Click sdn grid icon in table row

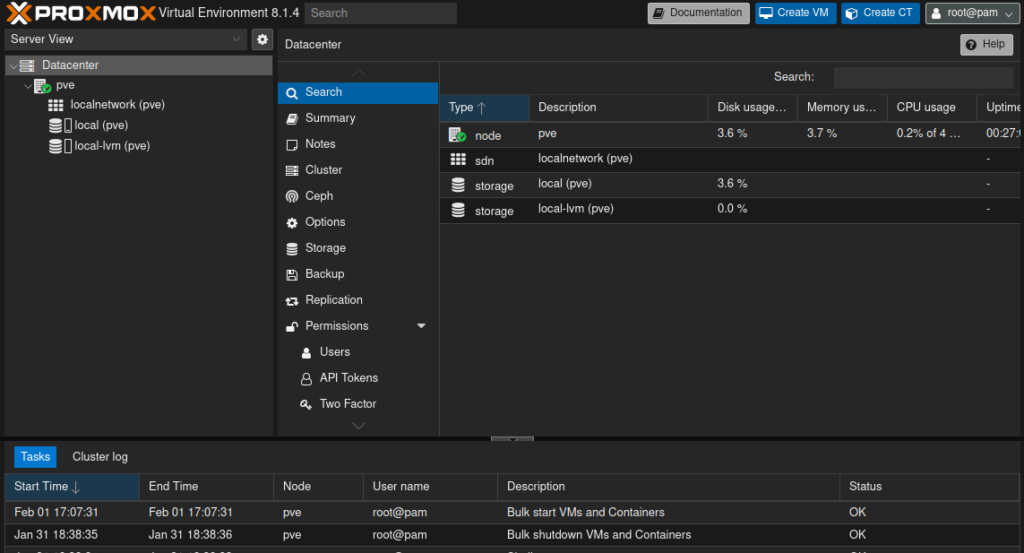tap(458, 160)
